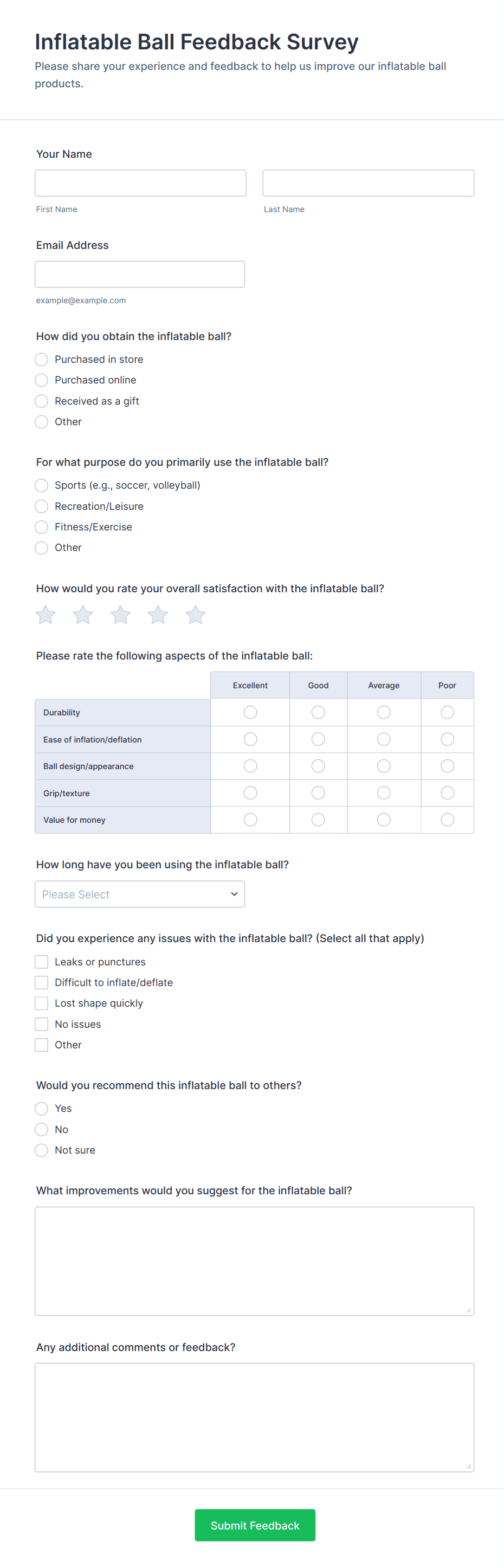Click into the Email Address field

pyautogui.click(x=140, y=274)
